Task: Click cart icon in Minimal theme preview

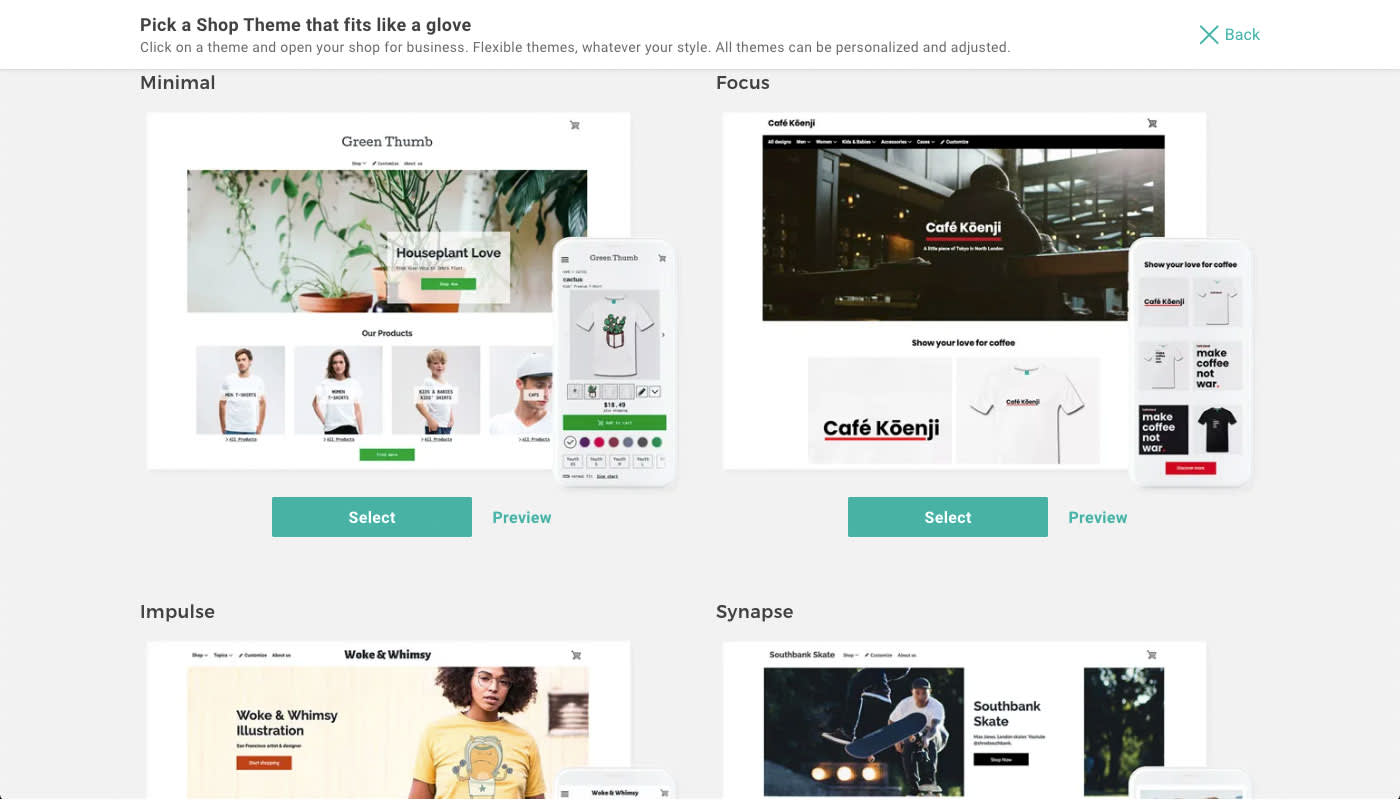Action: click(575, 125)
